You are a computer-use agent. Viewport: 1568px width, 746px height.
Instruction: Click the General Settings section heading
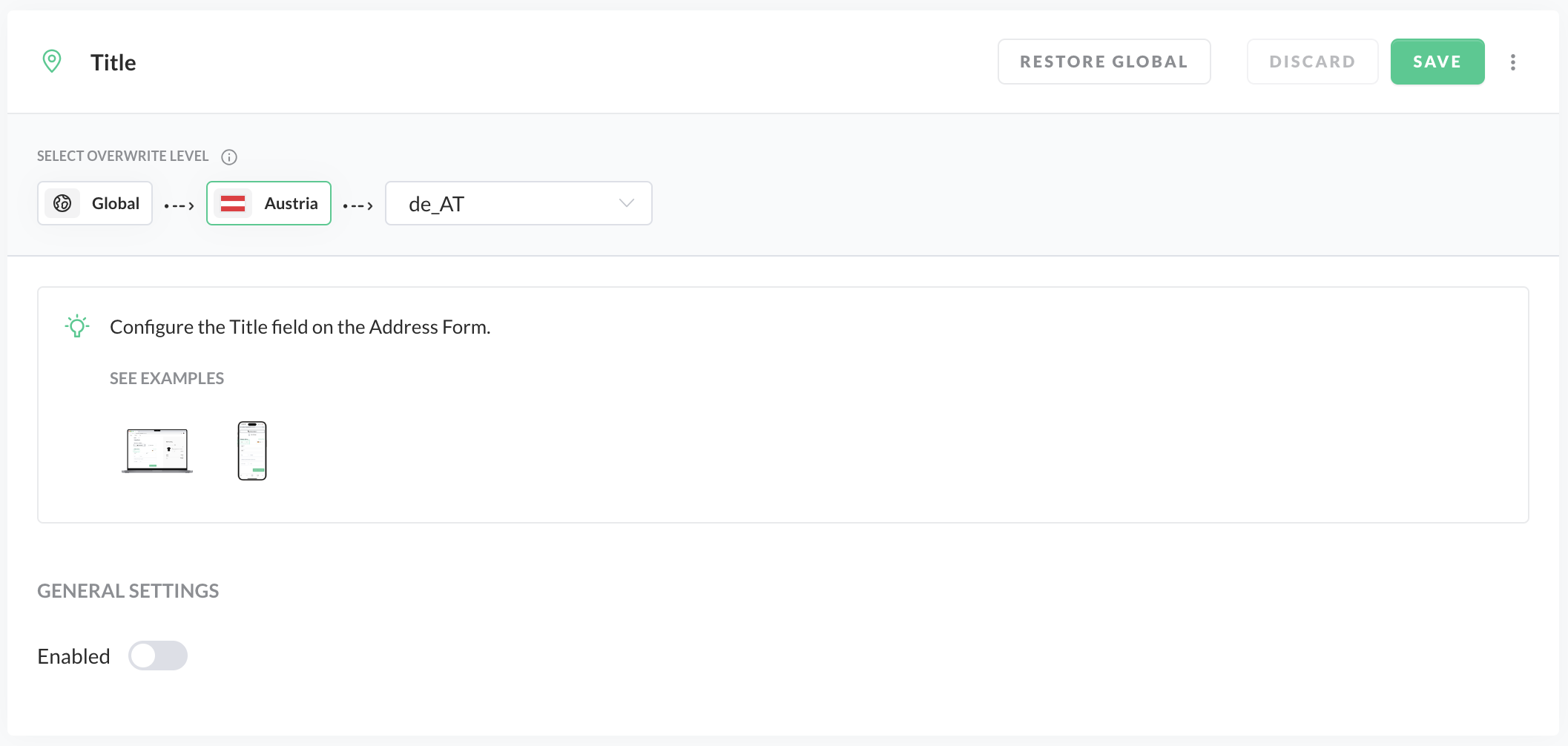[x=128, y=591]
